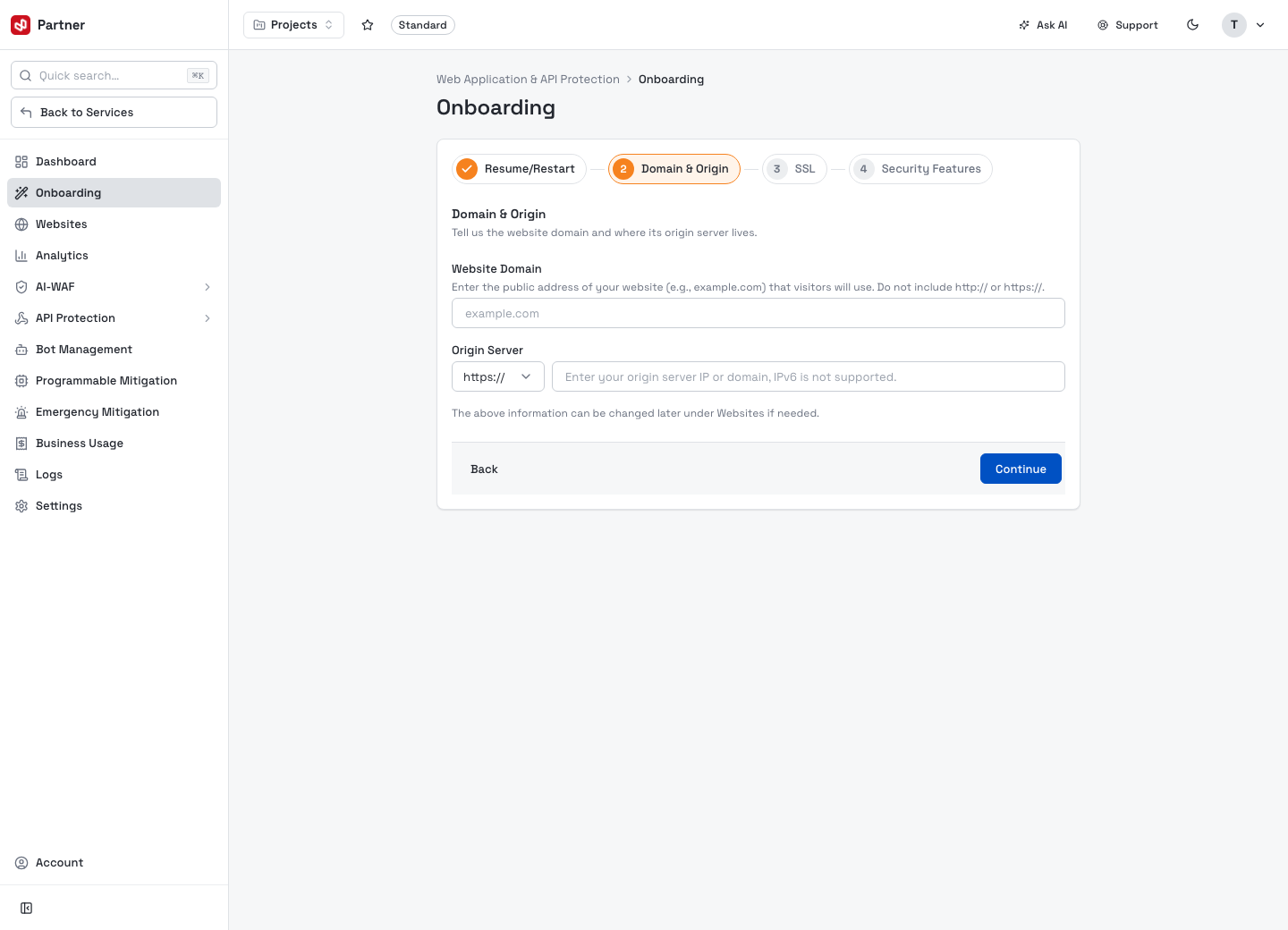1288x930 pixels.
Task: Expand the AI-WAF submenu chevron
Action: (x=208, y=287)
